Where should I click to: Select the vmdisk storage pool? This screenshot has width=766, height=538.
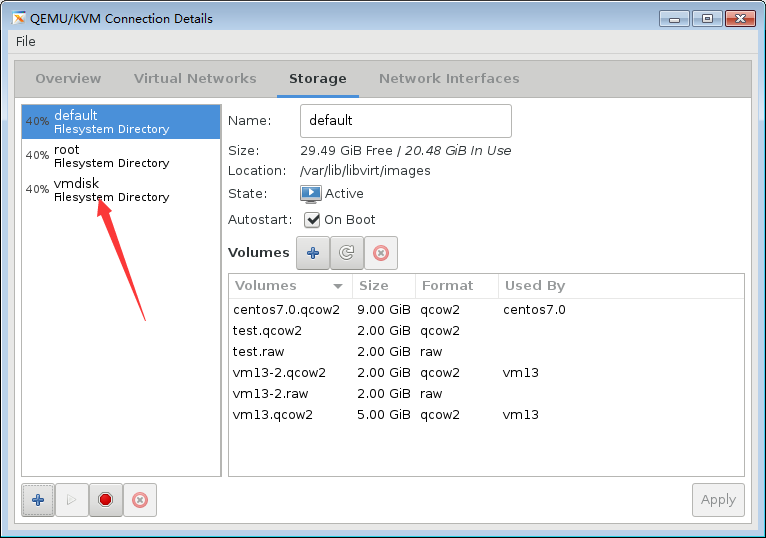coord(121,190)
